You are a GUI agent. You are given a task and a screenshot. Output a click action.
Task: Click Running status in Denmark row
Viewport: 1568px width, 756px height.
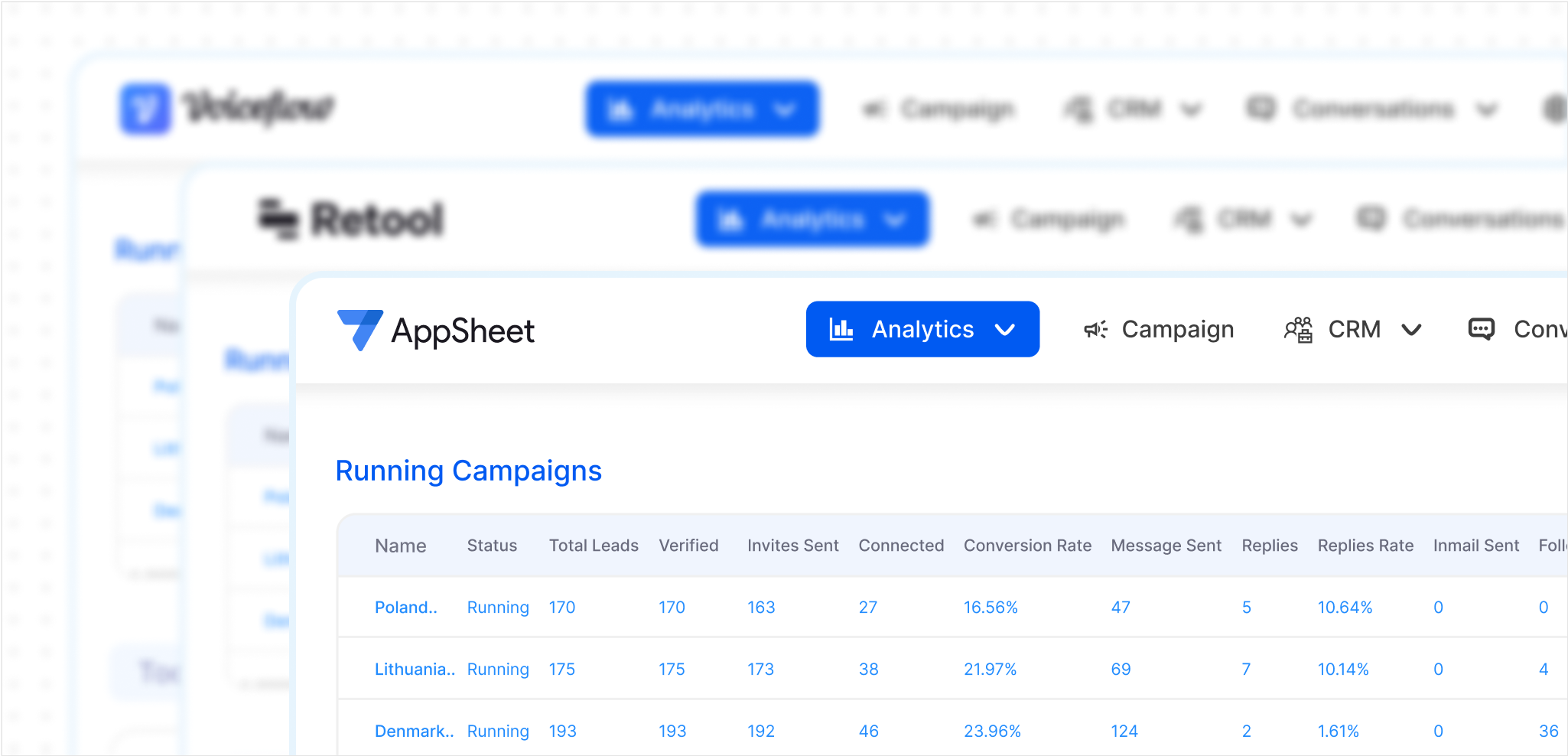(x=498, y=732)
